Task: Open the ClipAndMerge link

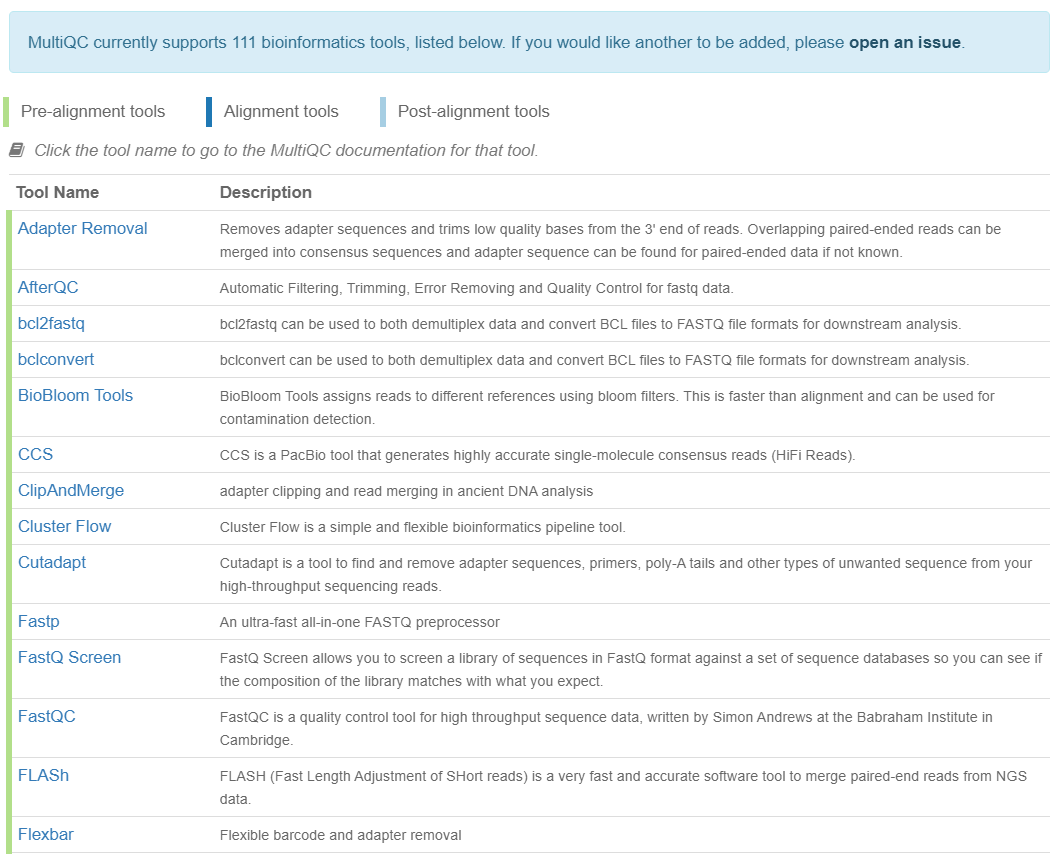Action: pyautogui.click(x=71, y=490)
